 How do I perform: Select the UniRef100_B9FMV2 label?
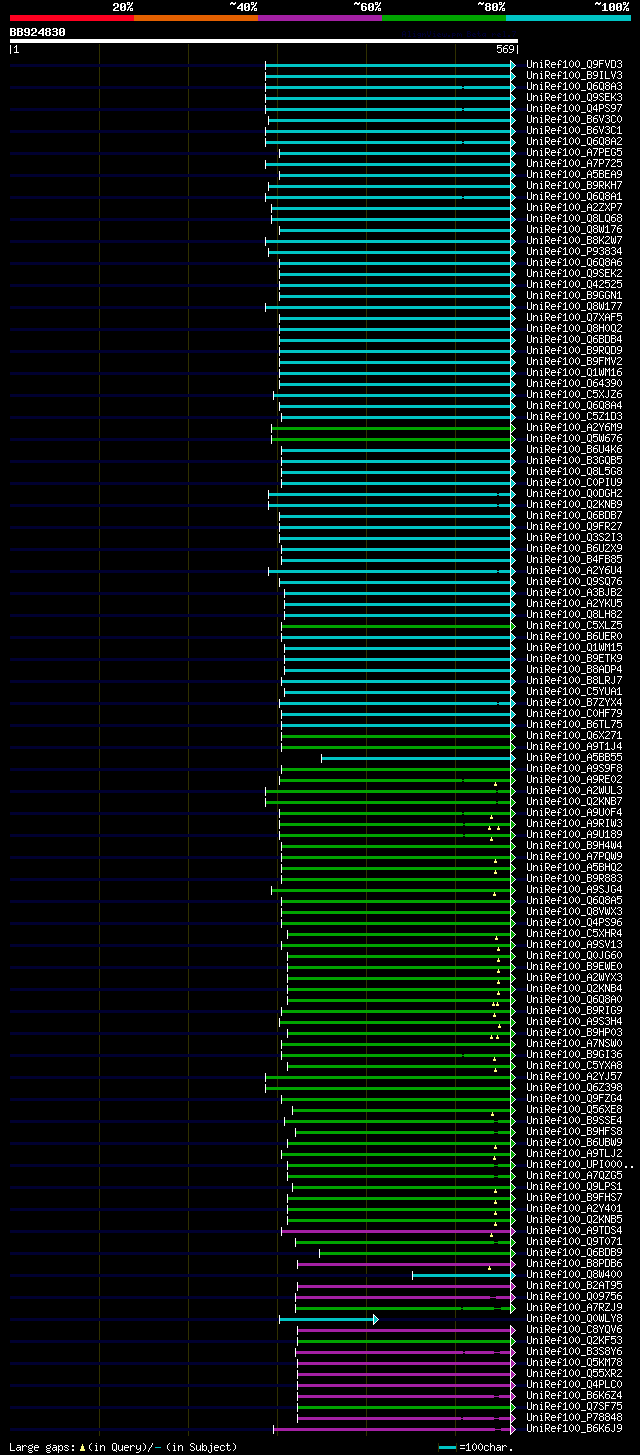tap(574, 362)
